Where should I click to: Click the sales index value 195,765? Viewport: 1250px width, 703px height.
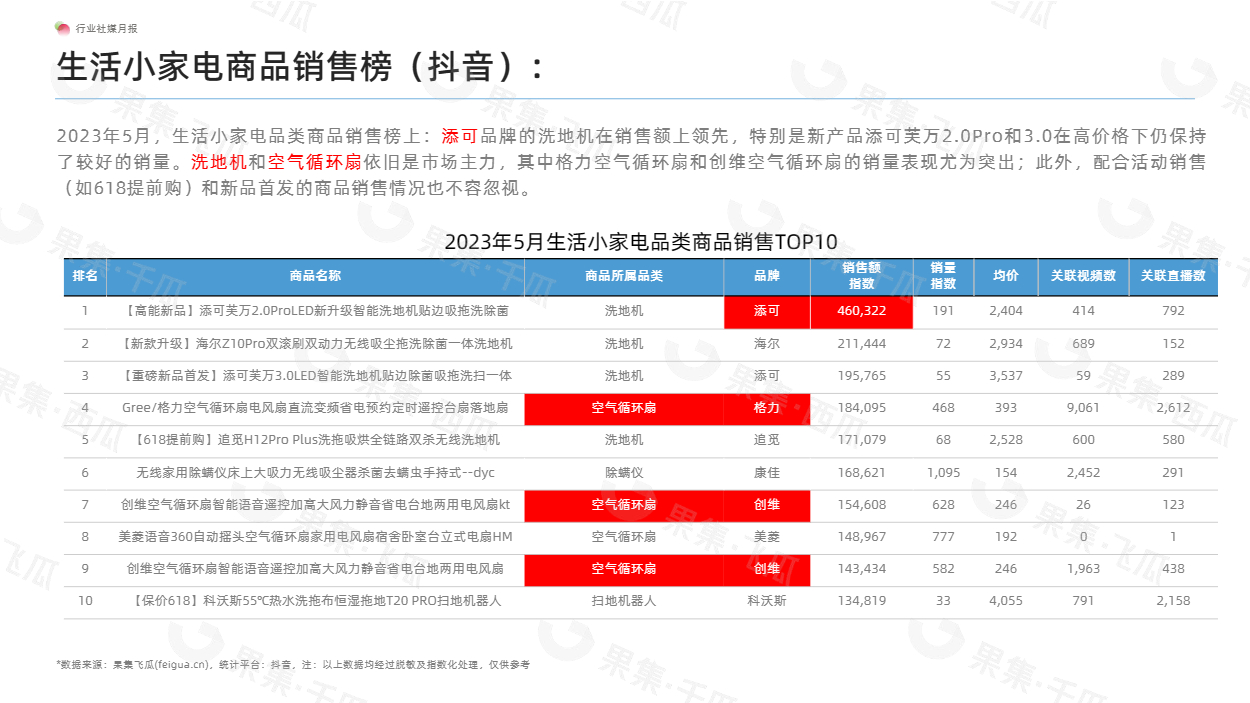(862, 375)
